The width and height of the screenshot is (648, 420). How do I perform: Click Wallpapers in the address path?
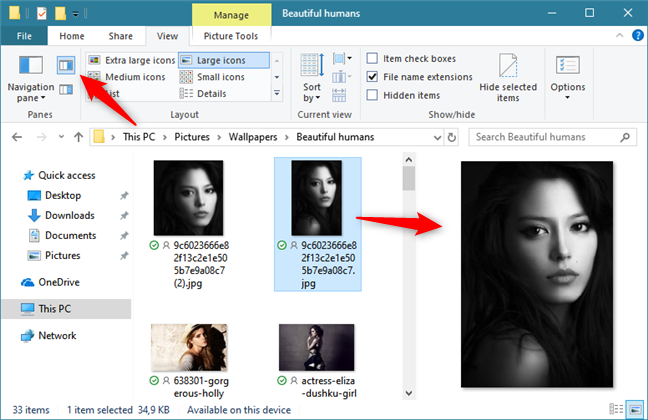(253, 137)
